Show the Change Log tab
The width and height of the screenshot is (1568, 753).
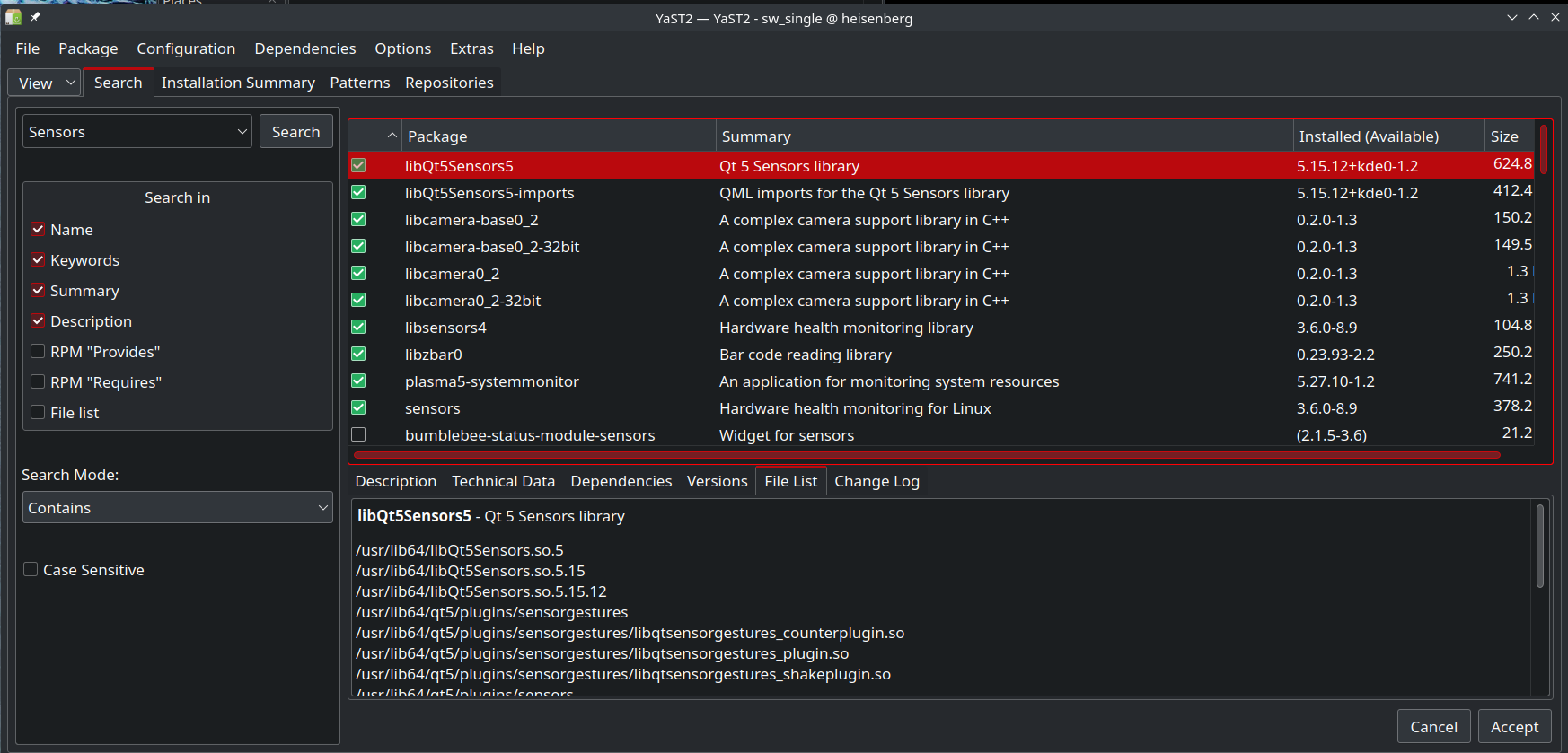click(877, 481)
